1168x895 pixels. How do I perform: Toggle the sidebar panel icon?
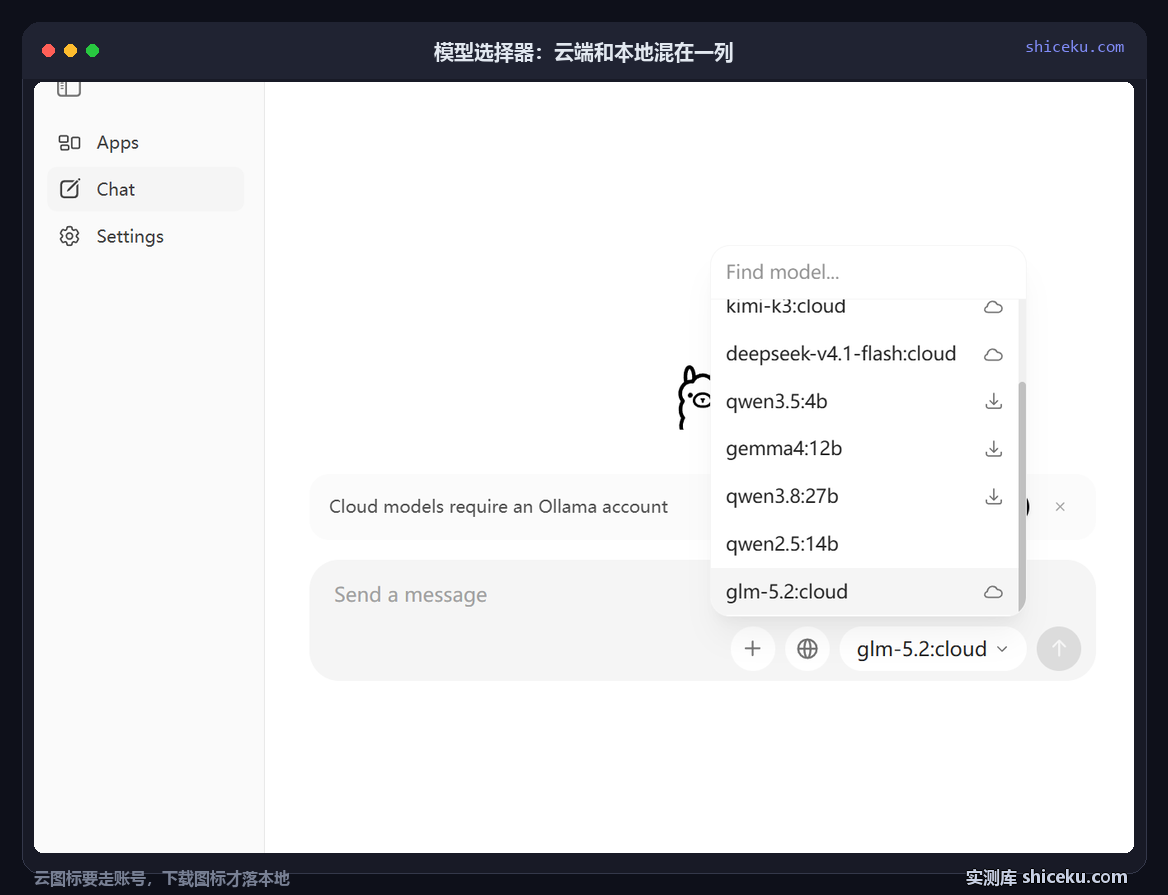pyautogui.click(x=69, y=89)
